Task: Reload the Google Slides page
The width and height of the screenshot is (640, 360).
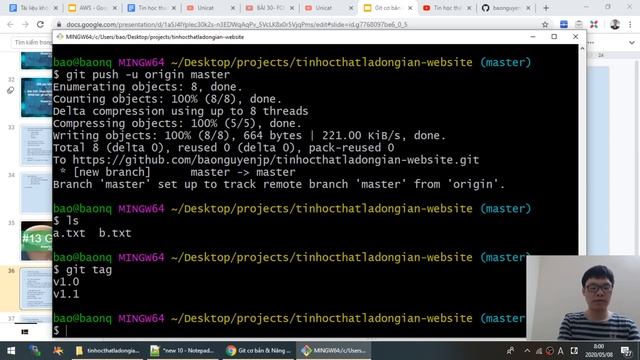Action: tap(40, 24)
